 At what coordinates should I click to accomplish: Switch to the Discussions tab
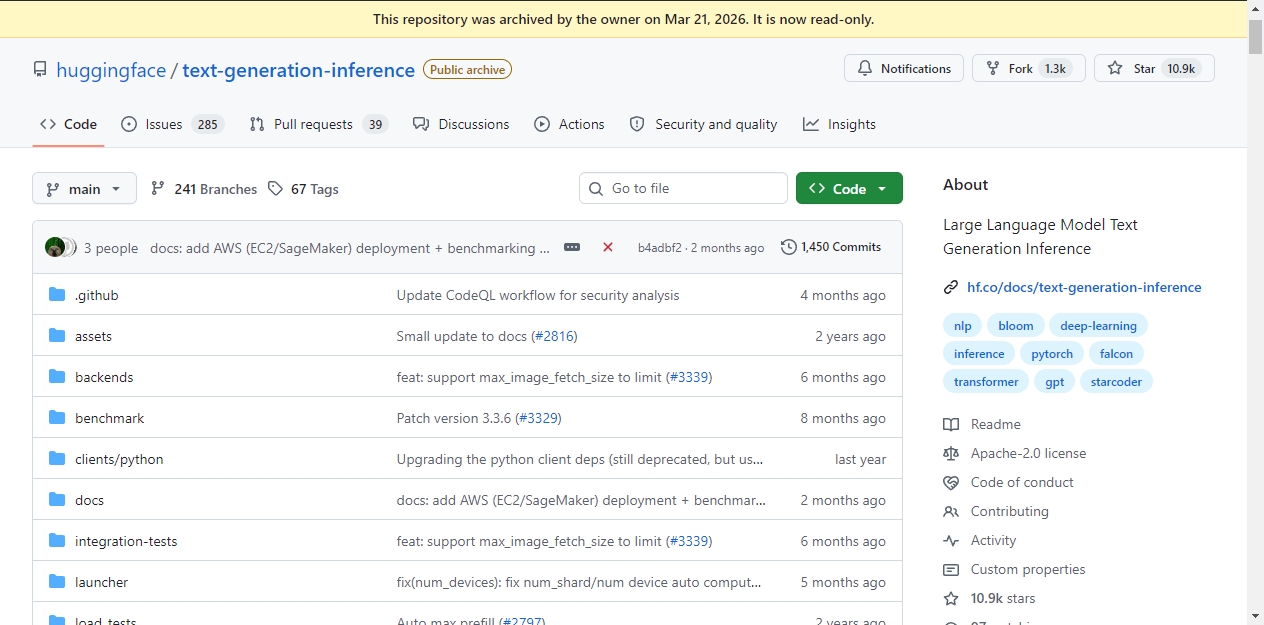461,124
